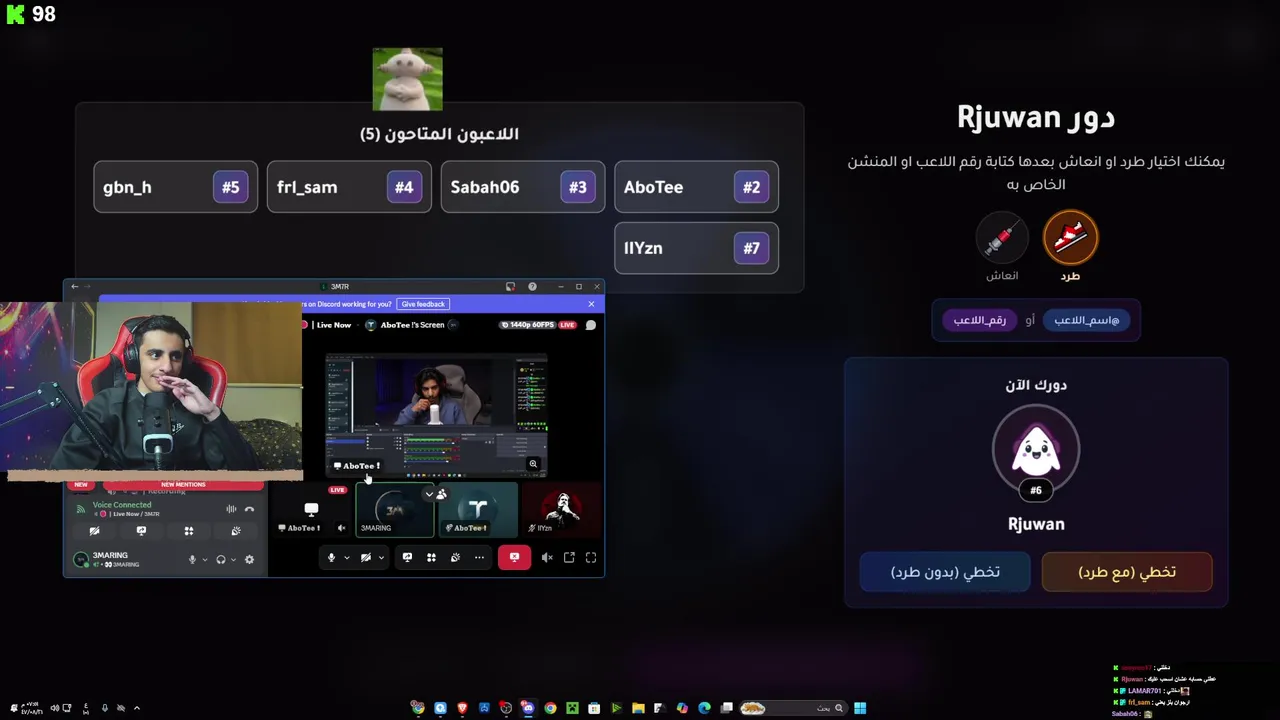1280x720 pixels.
Task: Toggle camera in Voice Connected panel
Action: pyautogui.click(x=94, y=531)
